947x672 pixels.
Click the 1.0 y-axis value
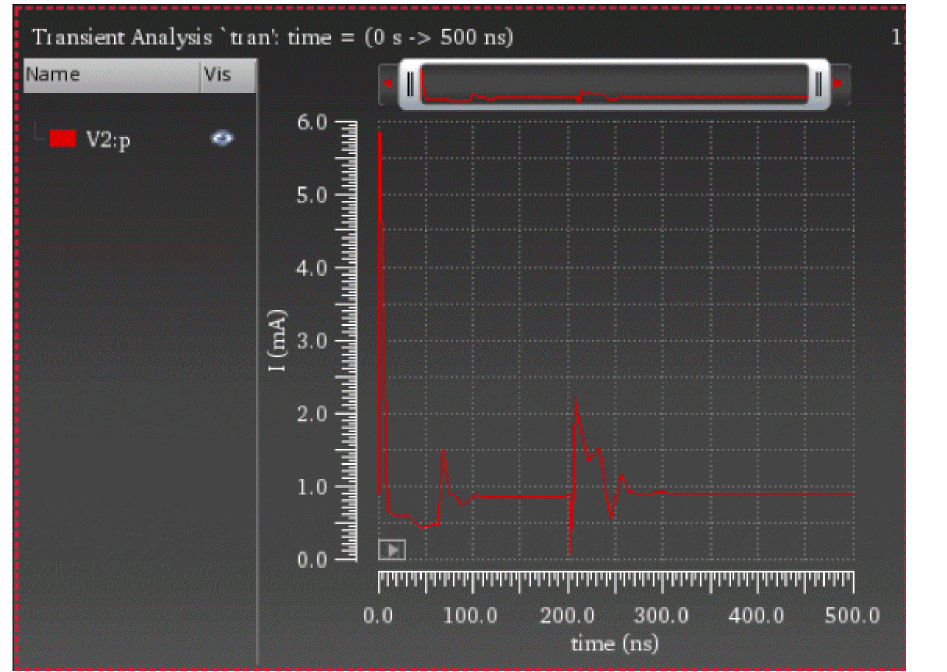312,487
